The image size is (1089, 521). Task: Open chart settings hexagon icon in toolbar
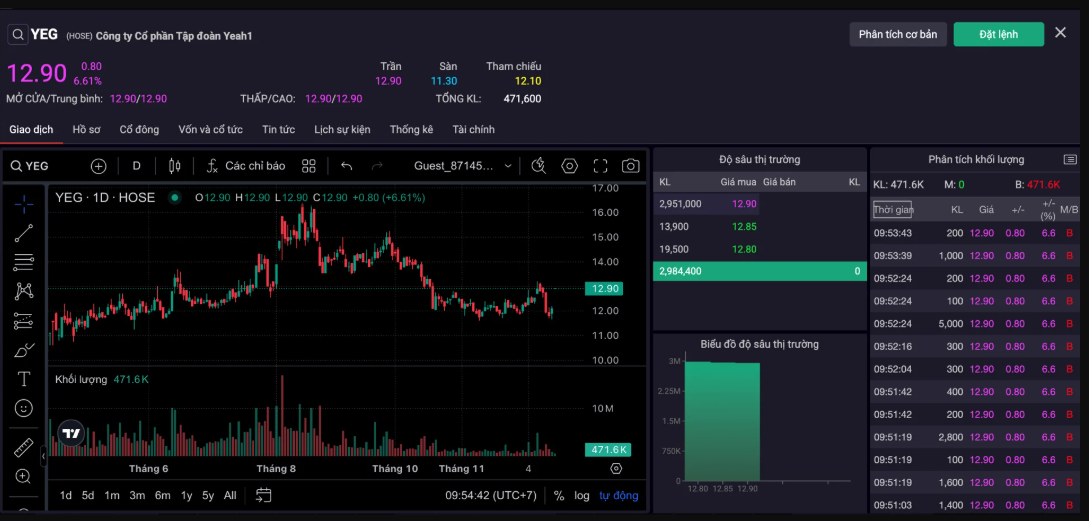tap(570, 166)
